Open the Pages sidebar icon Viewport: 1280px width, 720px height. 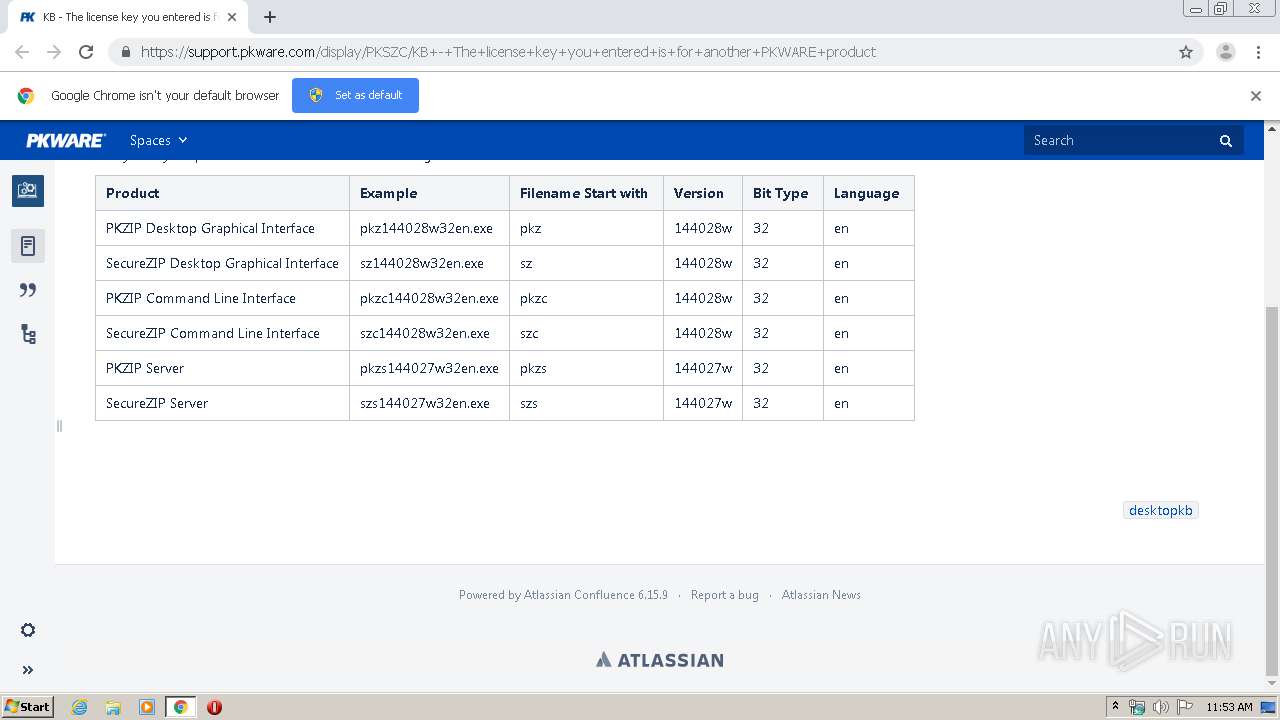(x=28, y=246)
